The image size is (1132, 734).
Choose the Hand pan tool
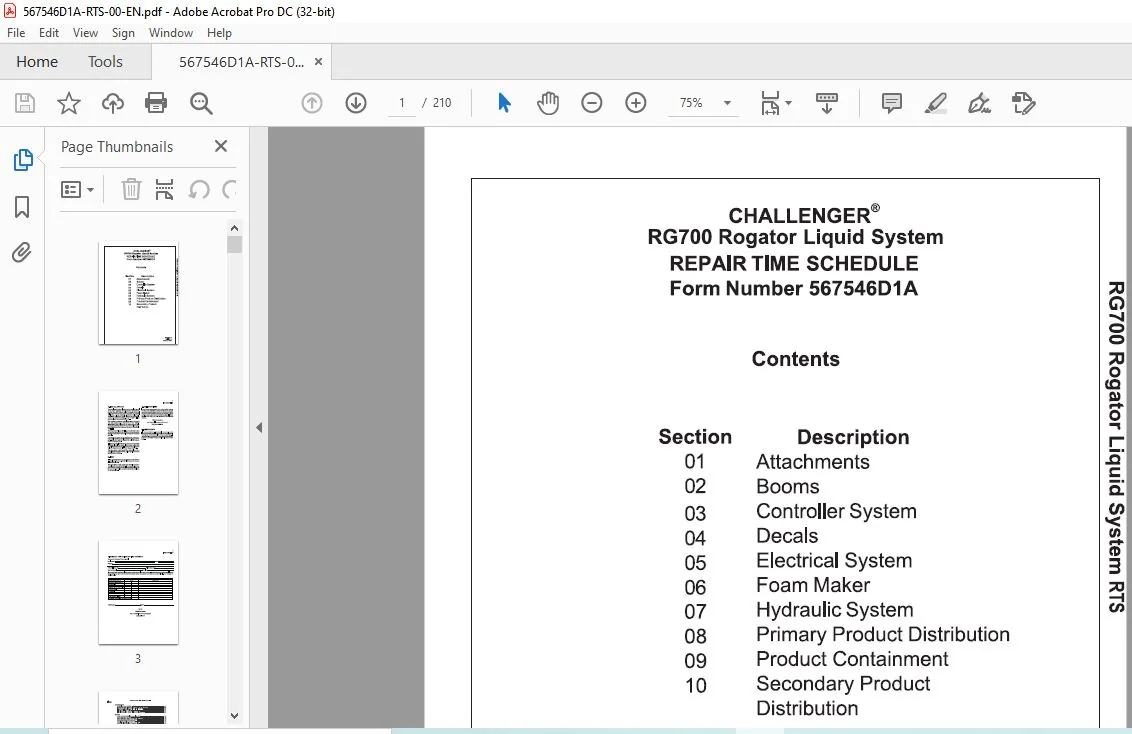click(548, 103)
